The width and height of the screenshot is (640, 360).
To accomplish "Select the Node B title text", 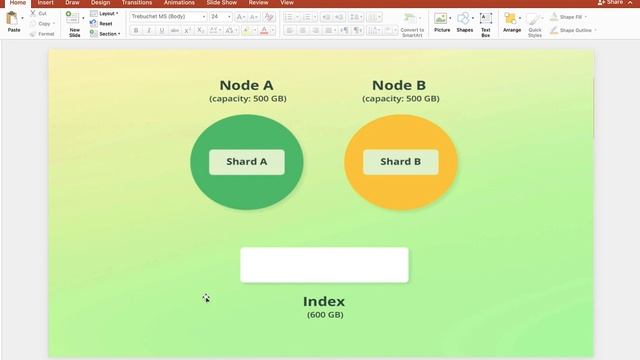I will pyautogui.click(x=399, y=85).
